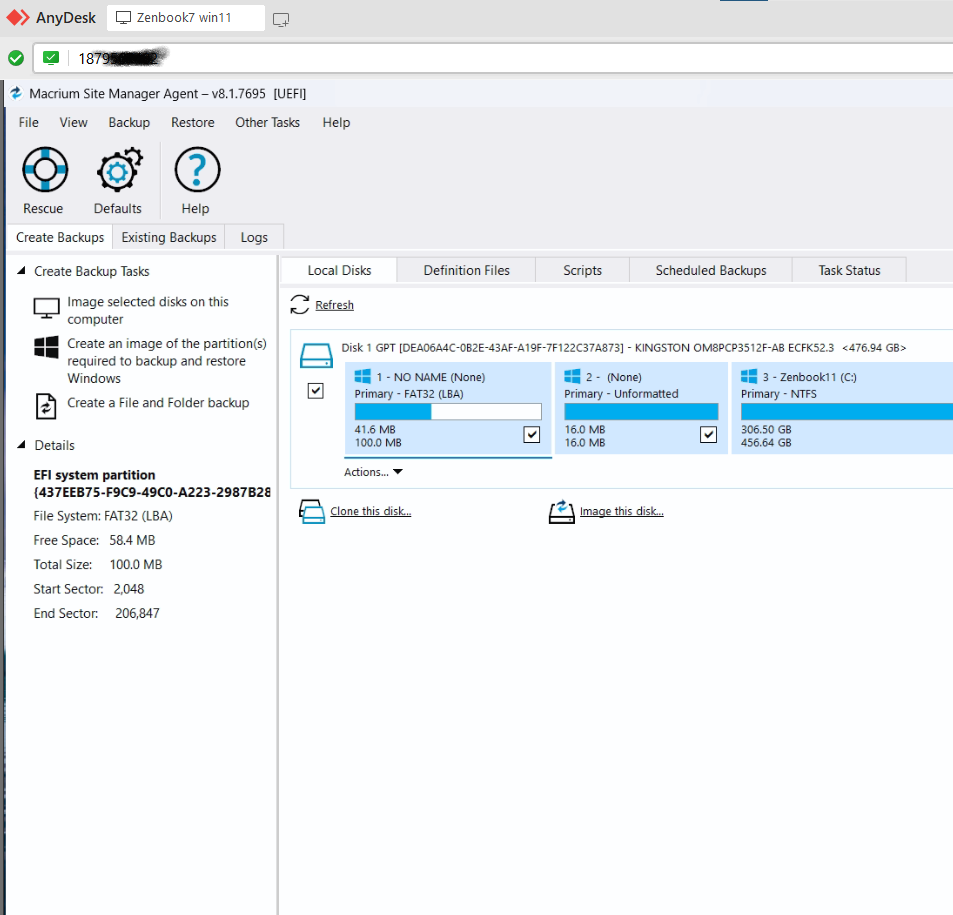
Task: Click the partition 2 usage bar
Action: 641,412
